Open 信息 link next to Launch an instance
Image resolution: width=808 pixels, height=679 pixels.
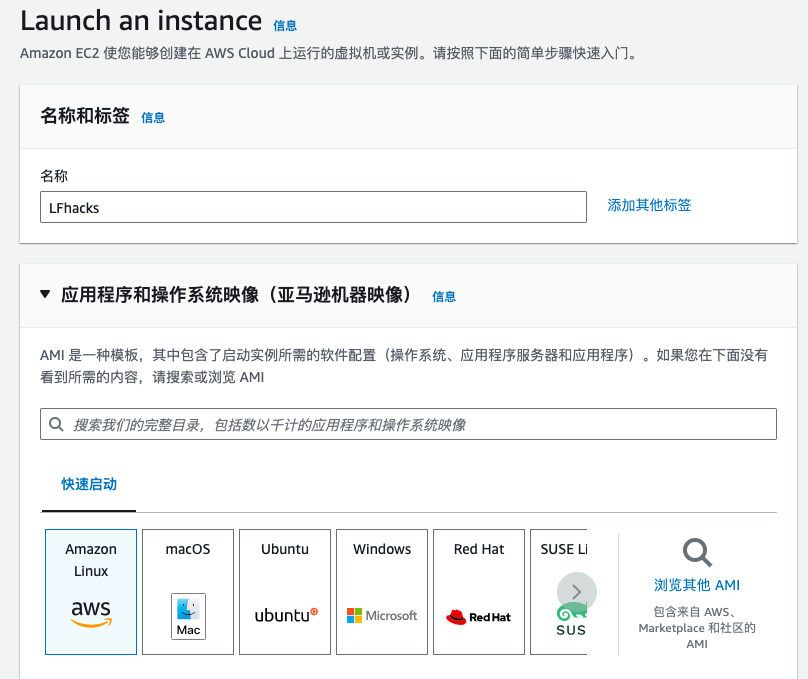click(x=285, y=26)
